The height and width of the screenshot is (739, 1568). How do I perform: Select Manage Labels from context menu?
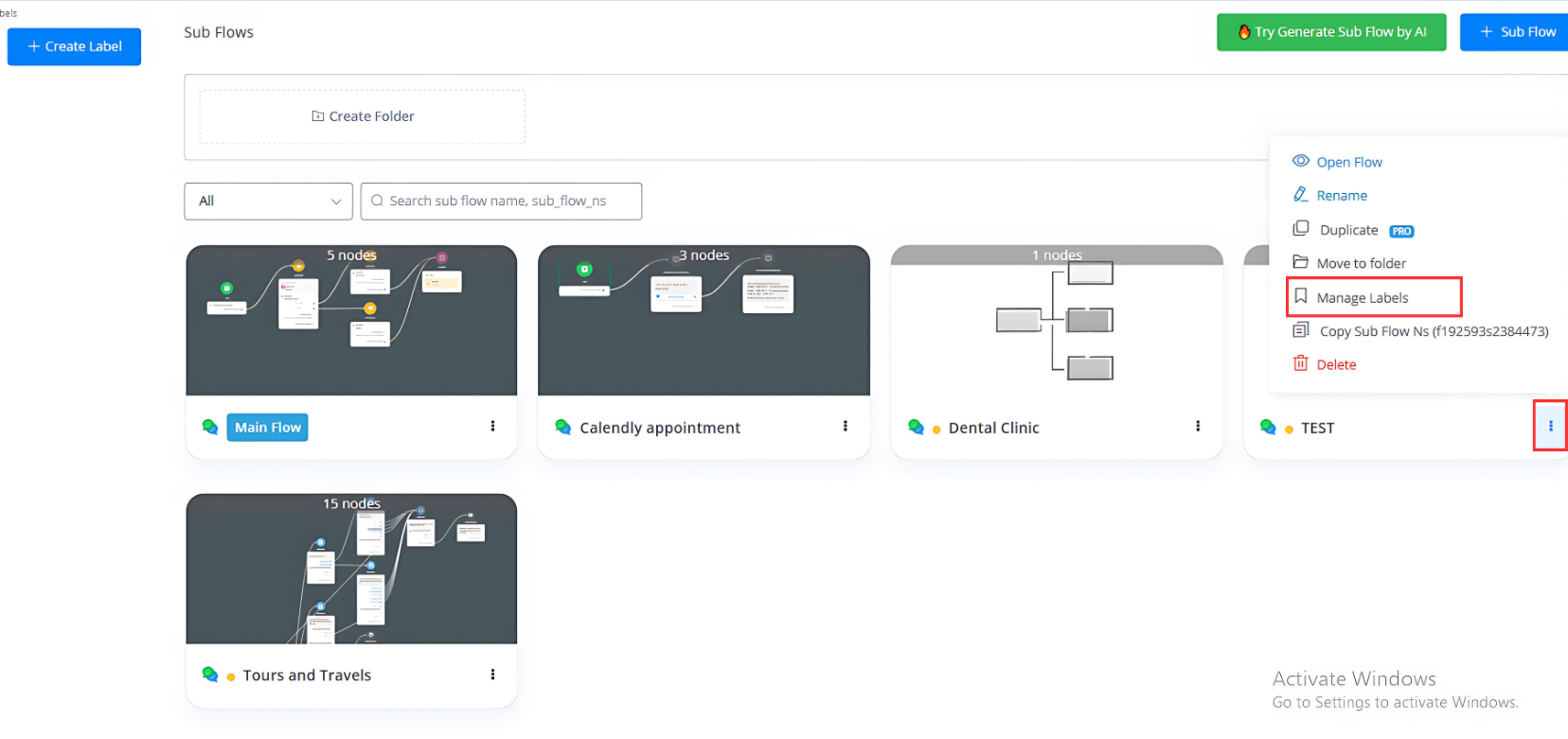pyautogui.click(x=1362, y=298)
